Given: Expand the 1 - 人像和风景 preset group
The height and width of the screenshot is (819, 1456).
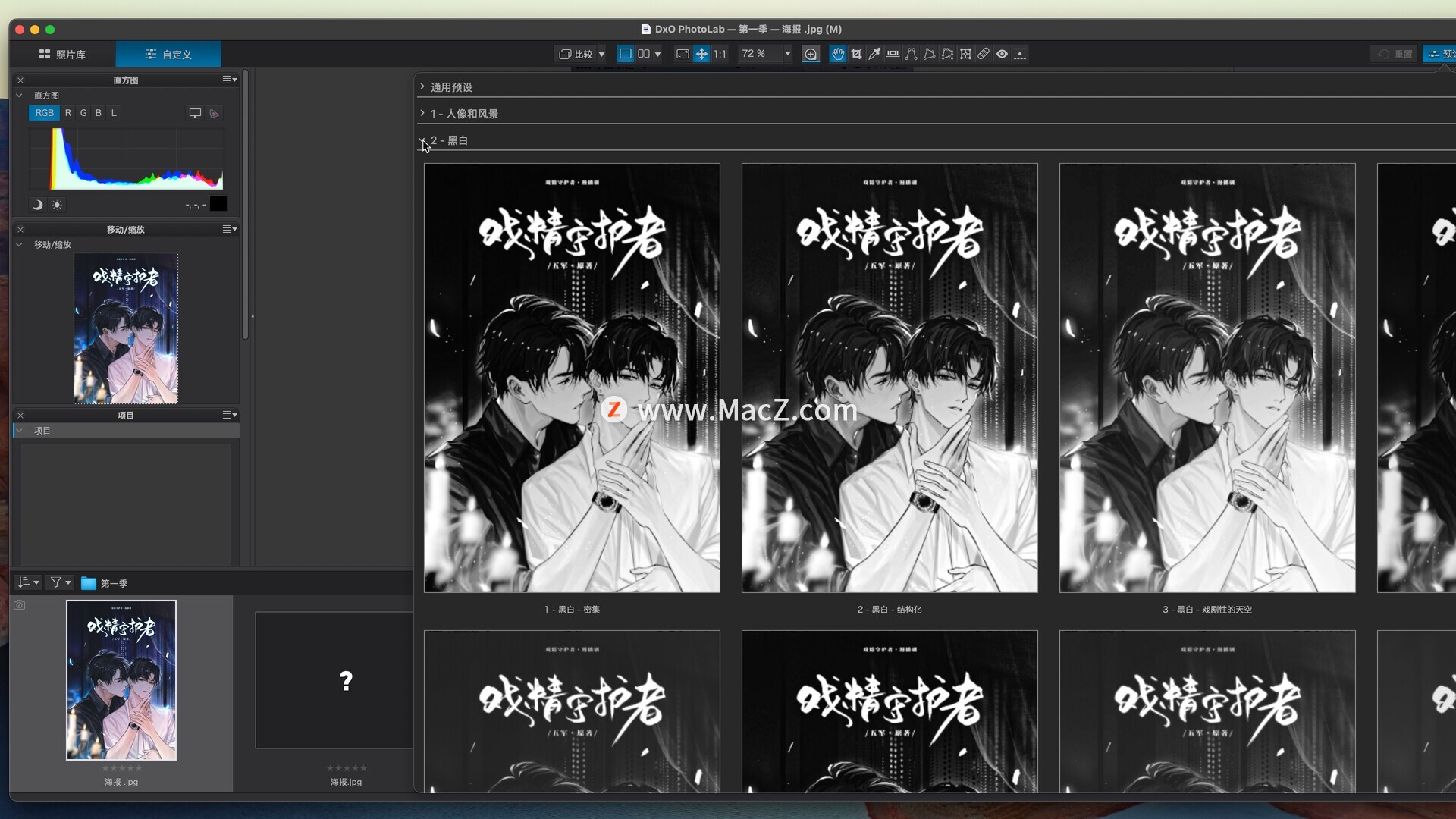Looking at the screenshot, I should 422,113.
